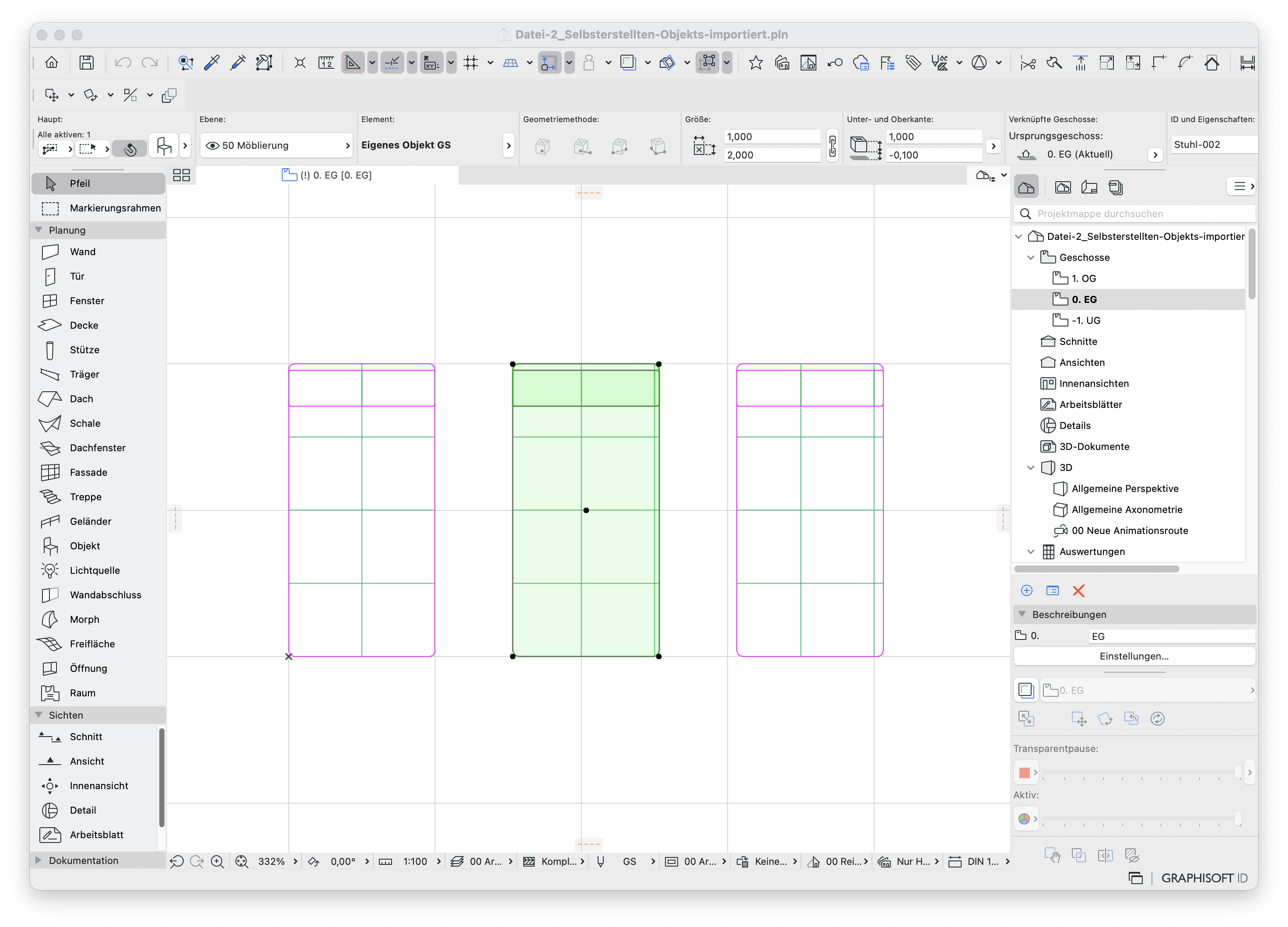Screen dimensions: 1288x927
Task: Click the blue plus new story icon
Action: click(x=1026, y=590)
